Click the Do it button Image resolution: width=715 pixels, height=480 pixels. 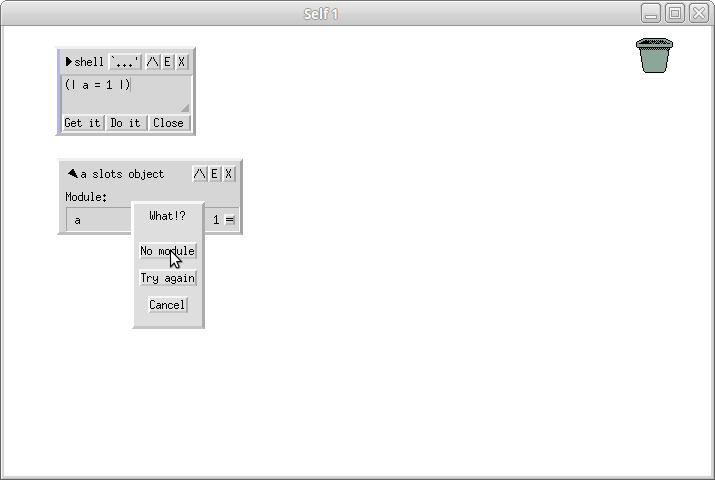[x=125, y=123]
